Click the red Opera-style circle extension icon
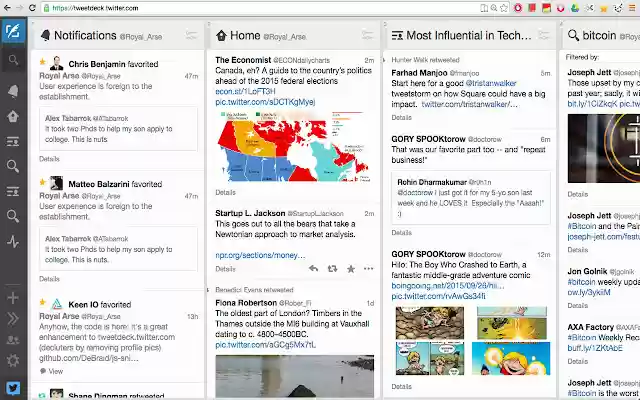Viewport: 640px width, 400px height. click(518, 8)
